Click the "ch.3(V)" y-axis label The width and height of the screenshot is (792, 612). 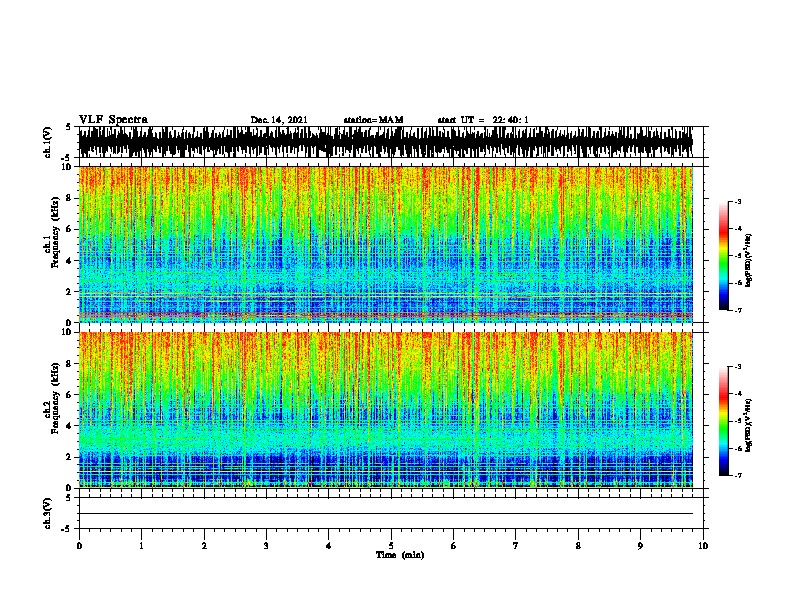(48, 514)
